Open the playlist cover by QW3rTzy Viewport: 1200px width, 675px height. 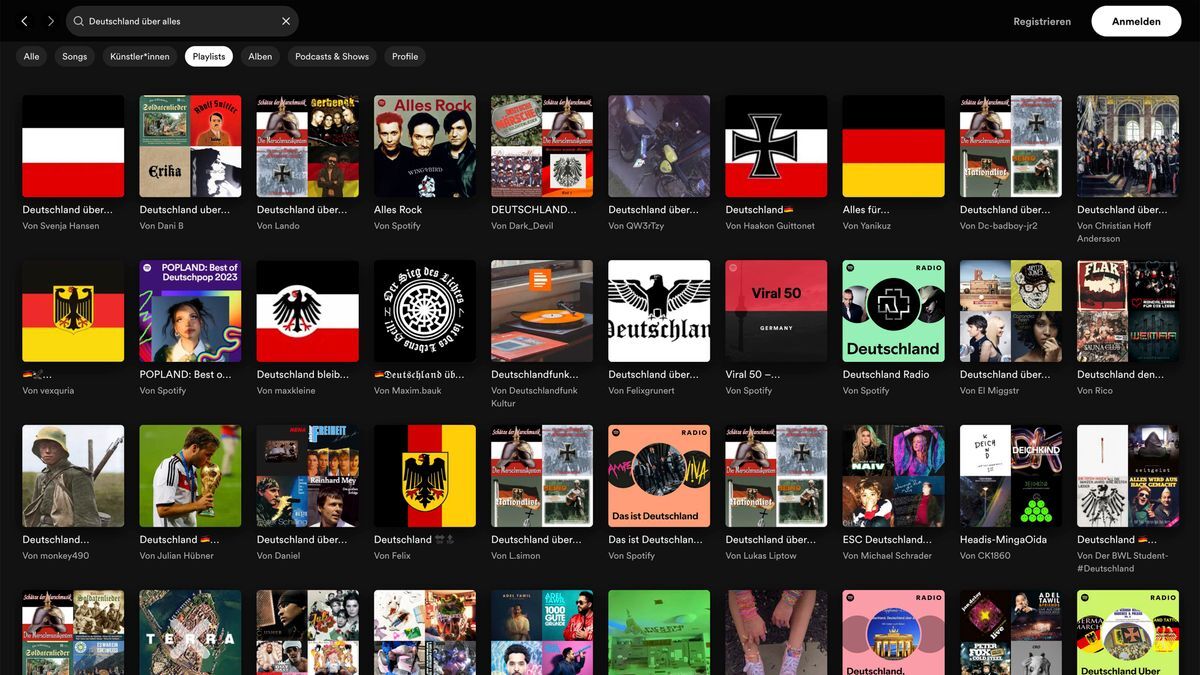click(659, 146)
